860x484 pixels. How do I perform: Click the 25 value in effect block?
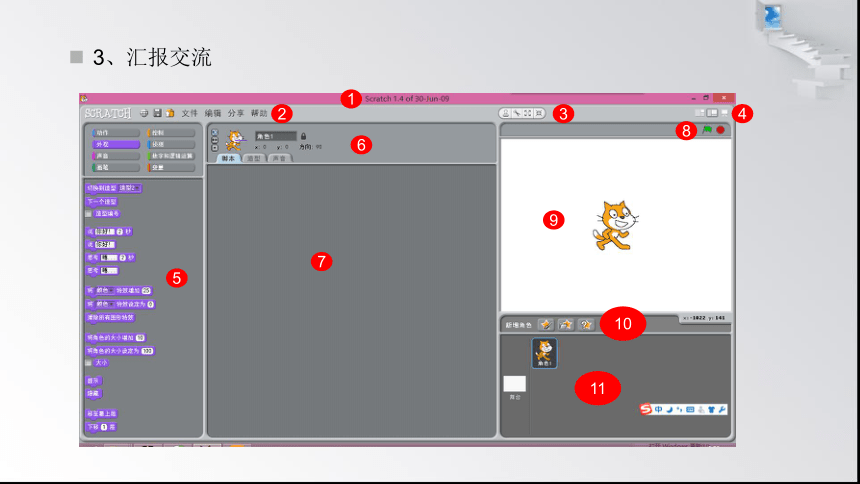click(146, 291)
